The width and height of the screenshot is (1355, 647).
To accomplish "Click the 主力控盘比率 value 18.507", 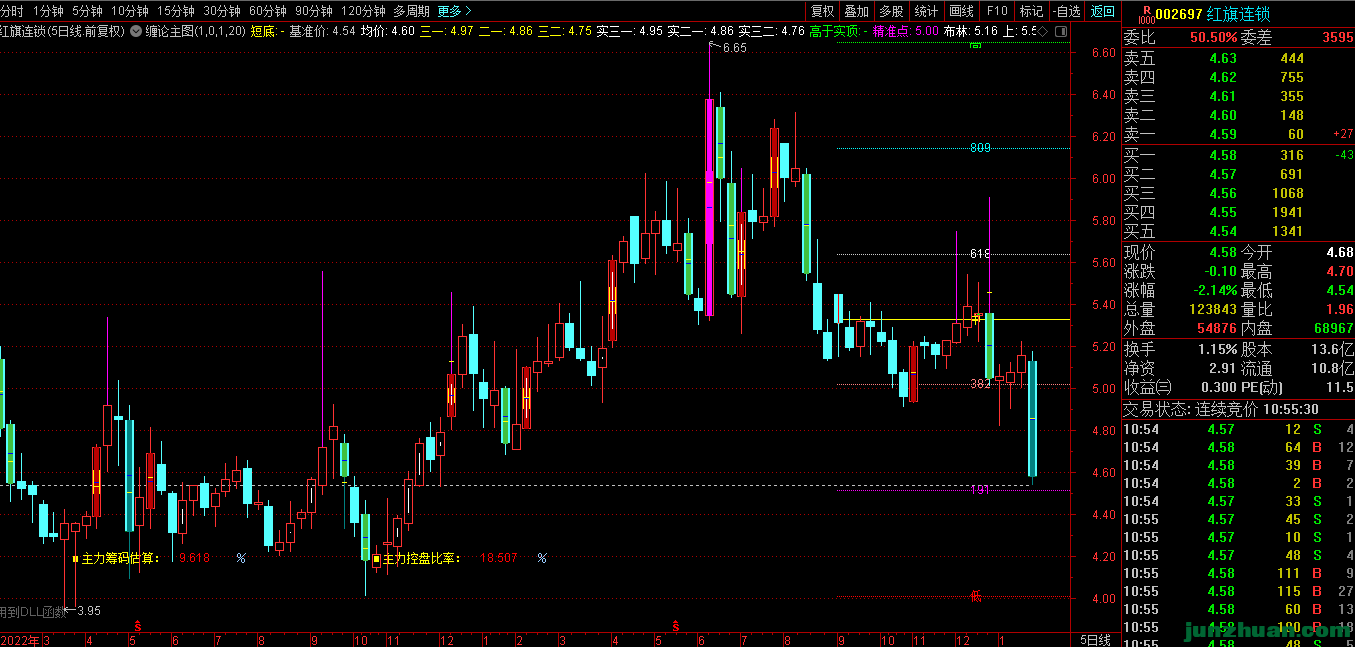I will click(499, 558).
